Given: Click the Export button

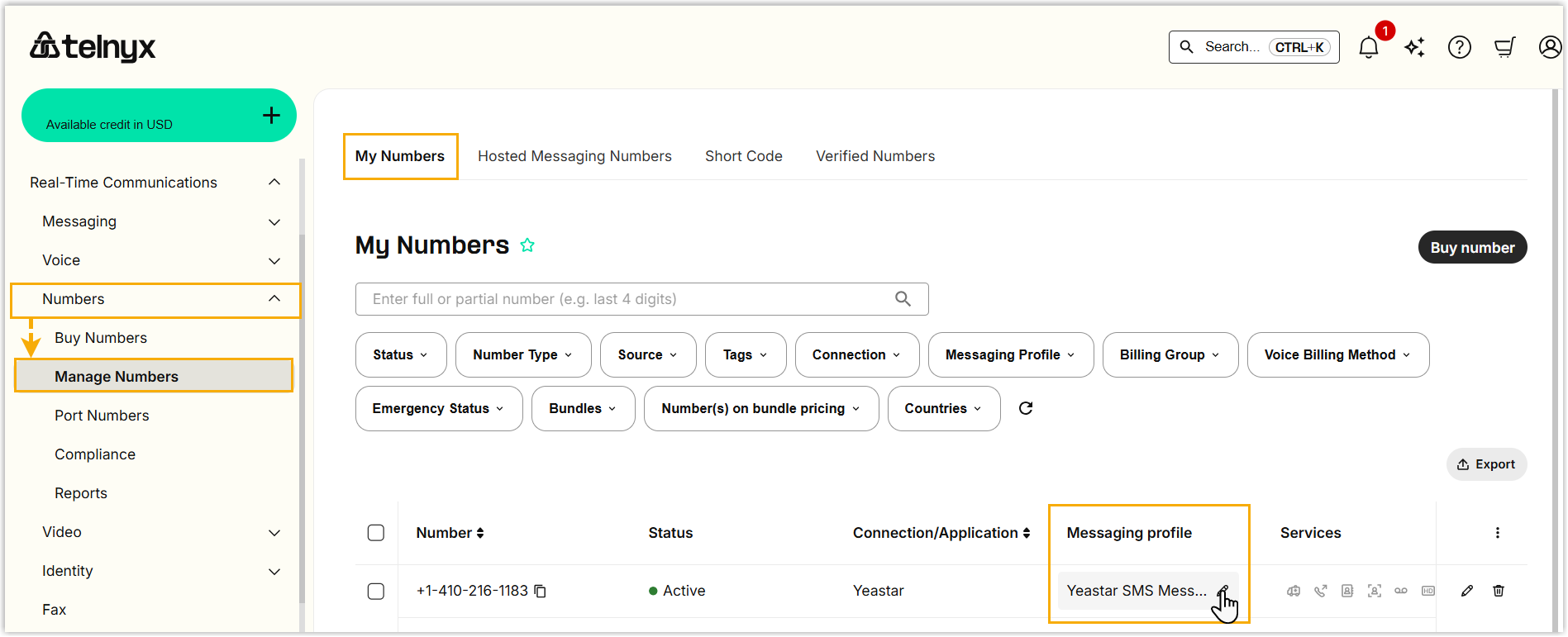Looking at the screenshot, I should (x=1486, y=464).
